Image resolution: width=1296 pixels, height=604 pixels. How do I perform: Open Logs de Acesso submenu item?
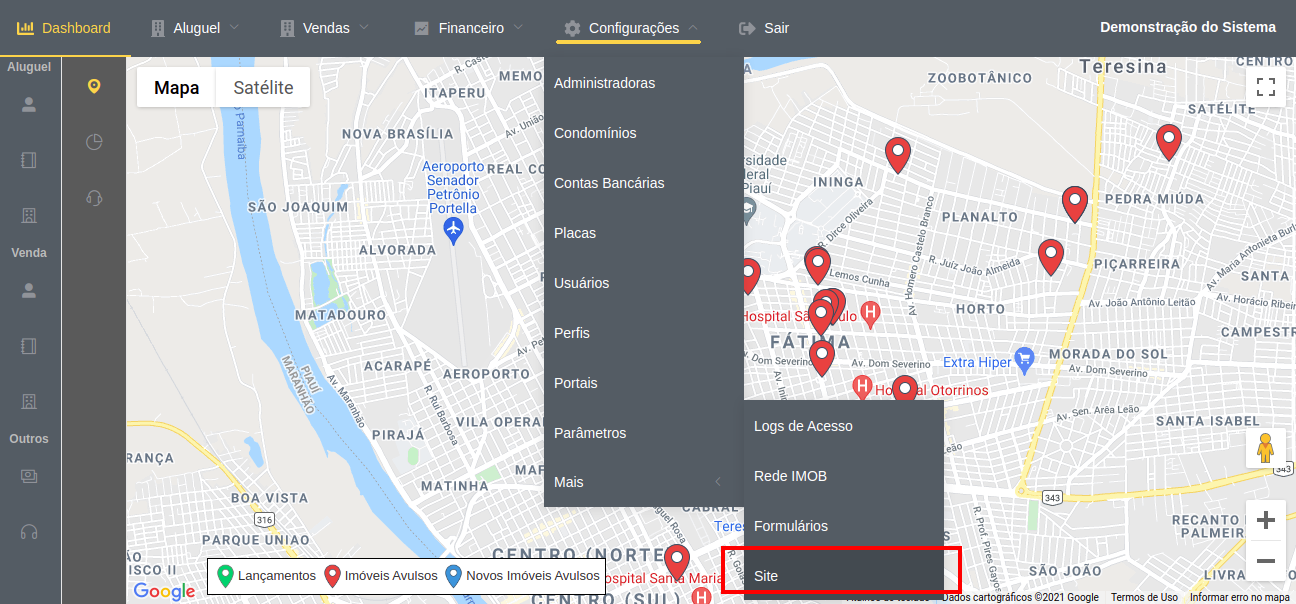coord(844,426)
